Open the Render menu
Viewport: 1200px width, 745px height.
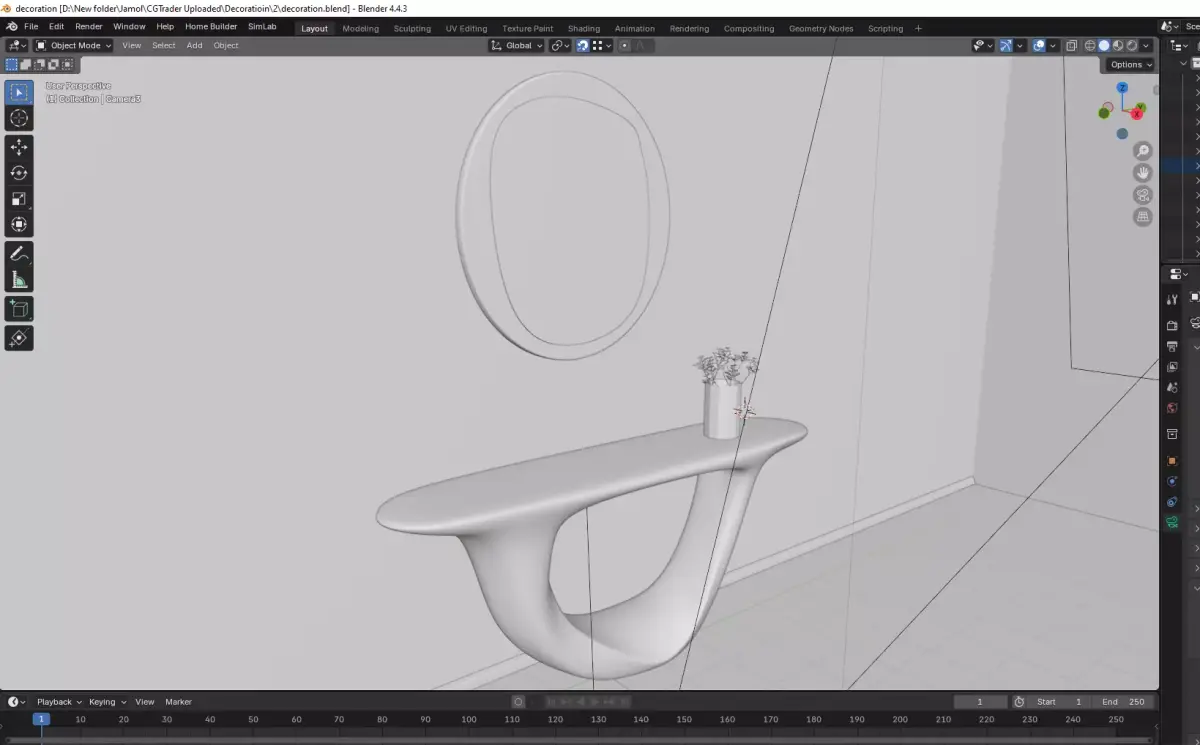pos(89,27)
